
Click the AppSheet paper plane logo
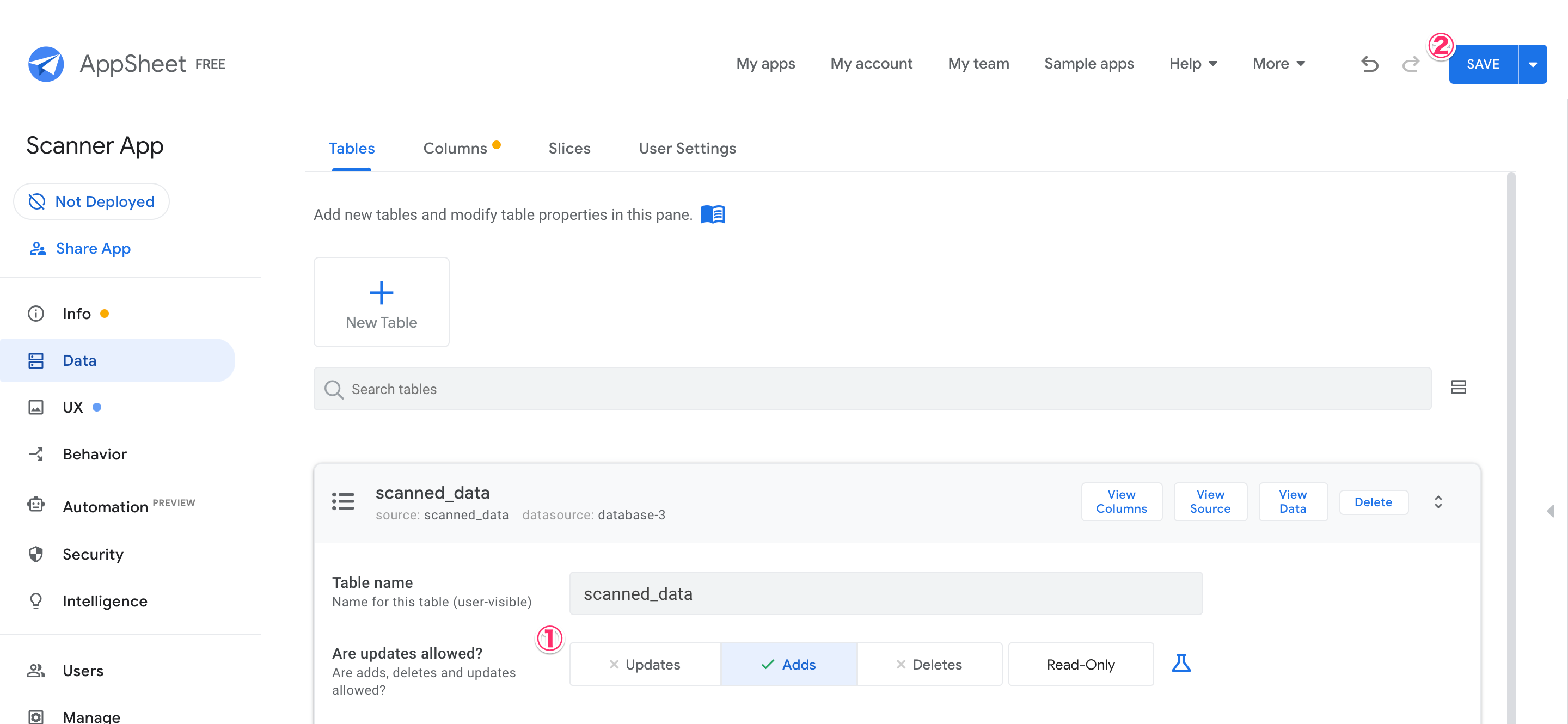(x=46, y=64)
